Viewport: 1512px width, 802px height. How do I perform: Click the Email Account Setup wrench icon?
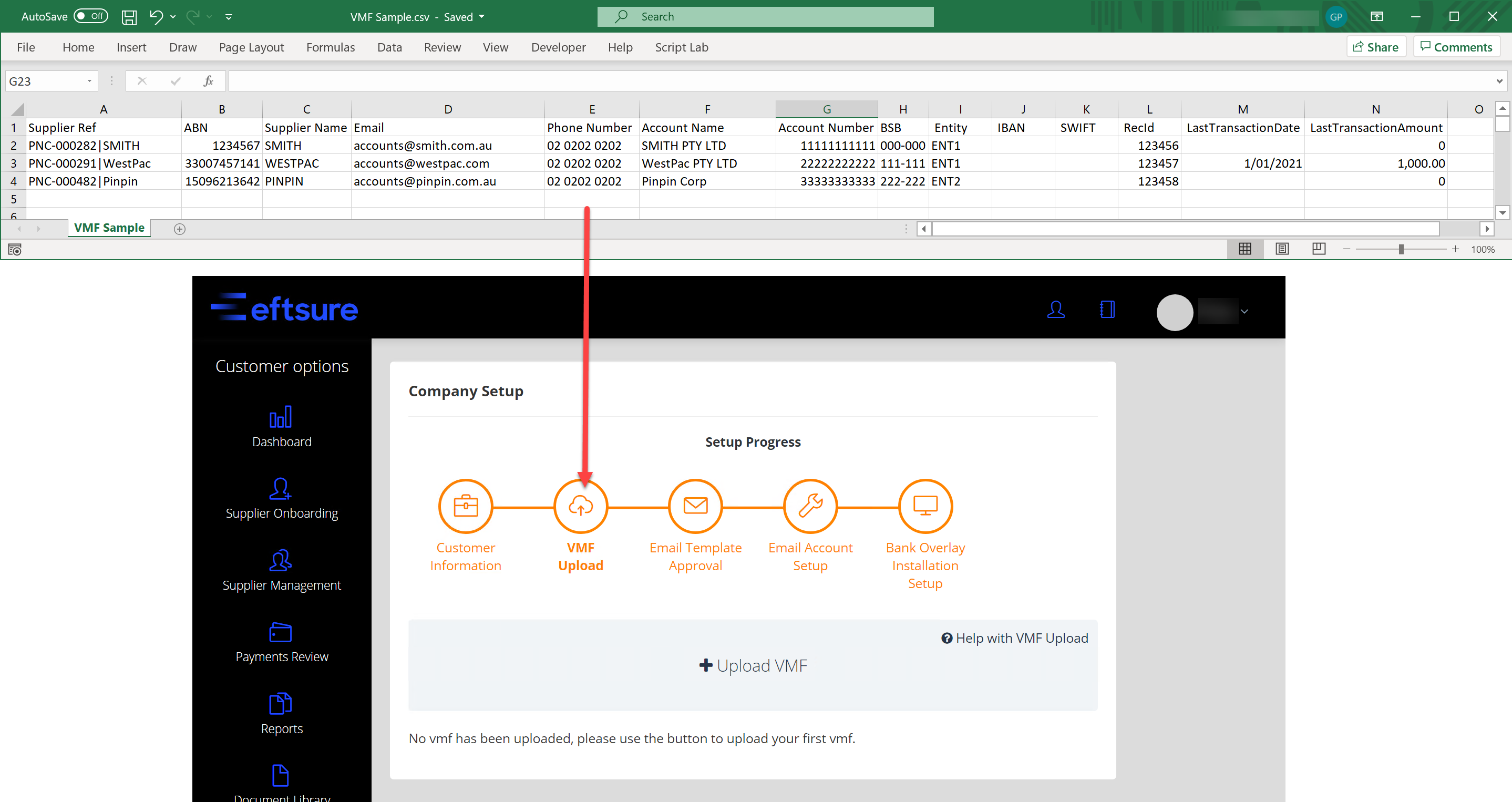pos(810,506)
